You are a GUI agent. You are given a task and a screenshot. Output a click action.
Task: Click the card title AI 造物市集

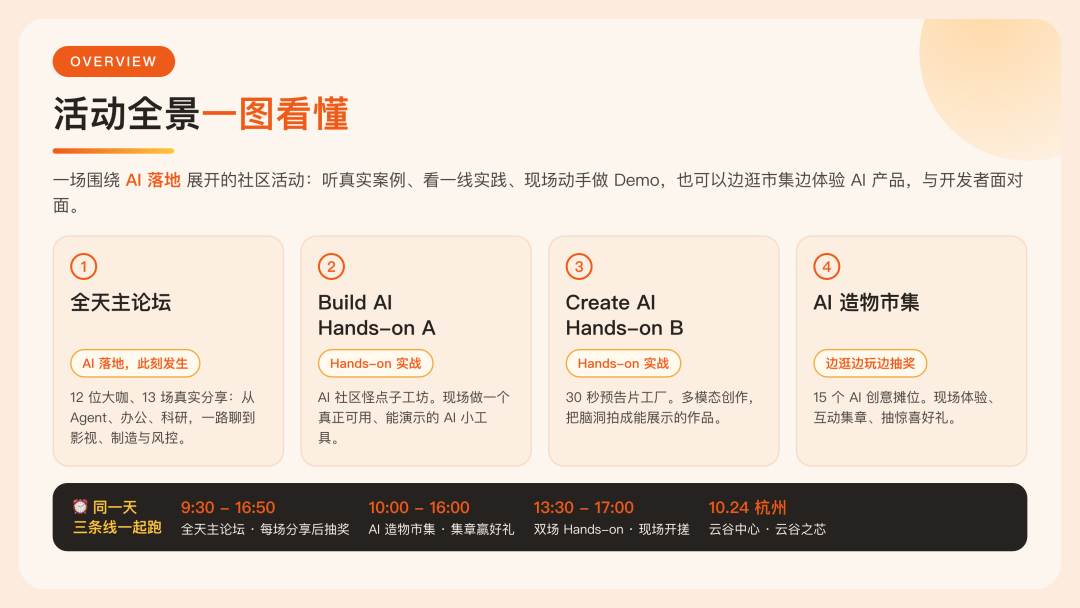click(x=866, y=302)
